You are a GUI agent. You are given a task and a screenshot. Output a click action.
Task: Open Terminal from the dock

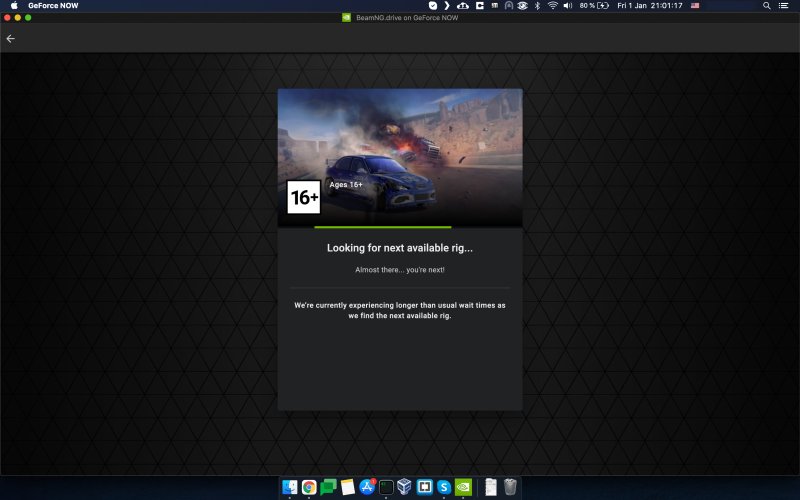386,487
